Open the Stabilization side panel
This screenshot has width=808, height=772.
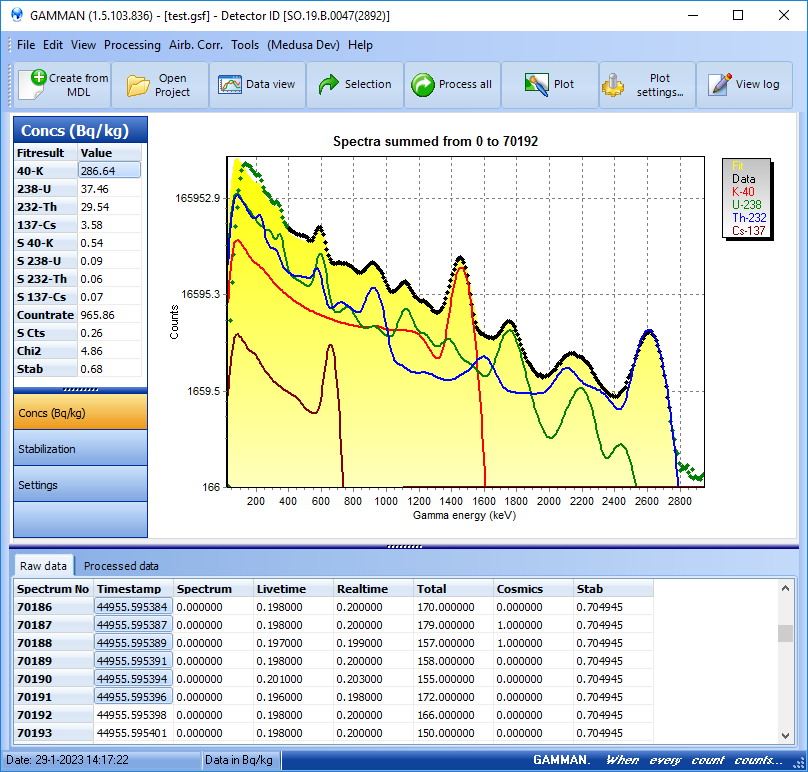(x=80, y=449)
